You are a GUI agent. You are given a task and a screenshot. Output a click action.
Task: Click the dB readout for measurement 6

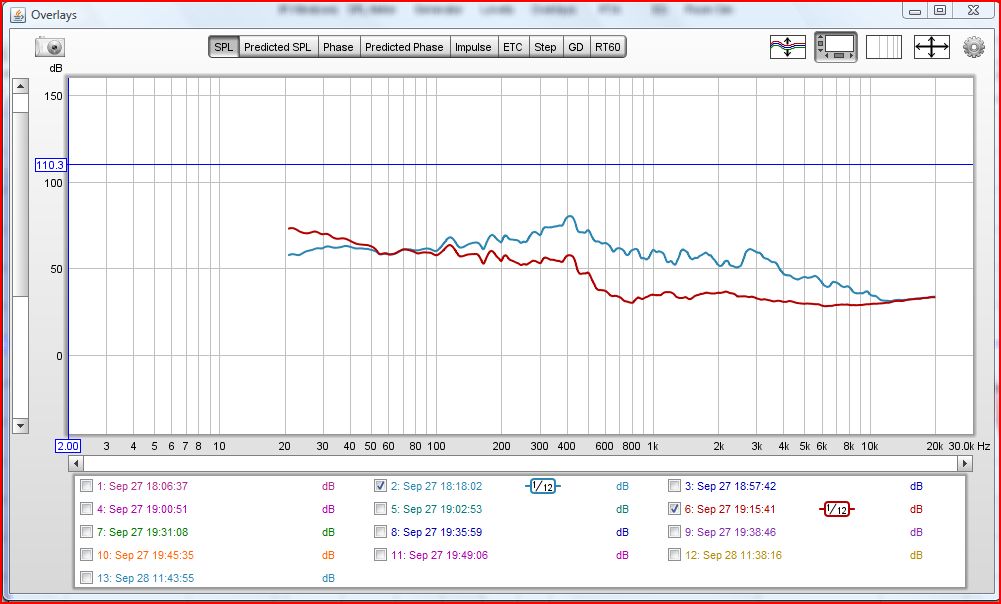click(x=916, y=510)
